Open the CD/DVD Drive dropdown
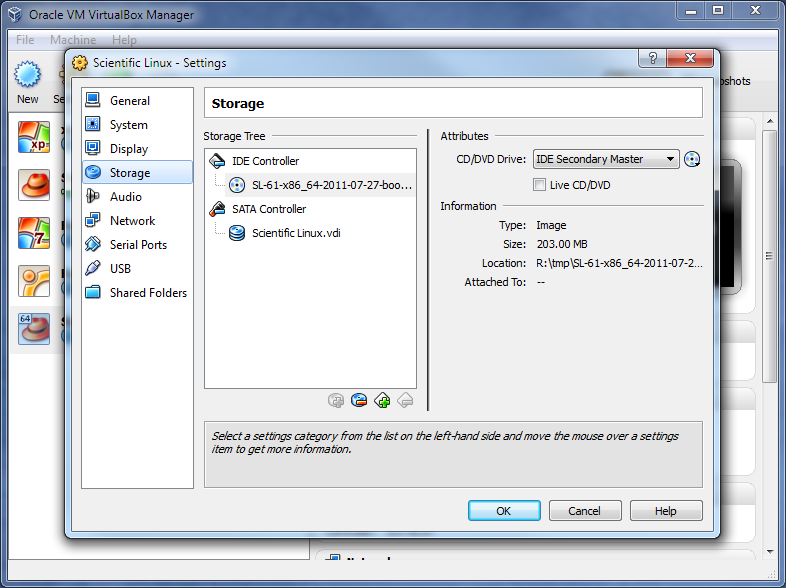Screen dimensions: 786x588 coord(606,159)
